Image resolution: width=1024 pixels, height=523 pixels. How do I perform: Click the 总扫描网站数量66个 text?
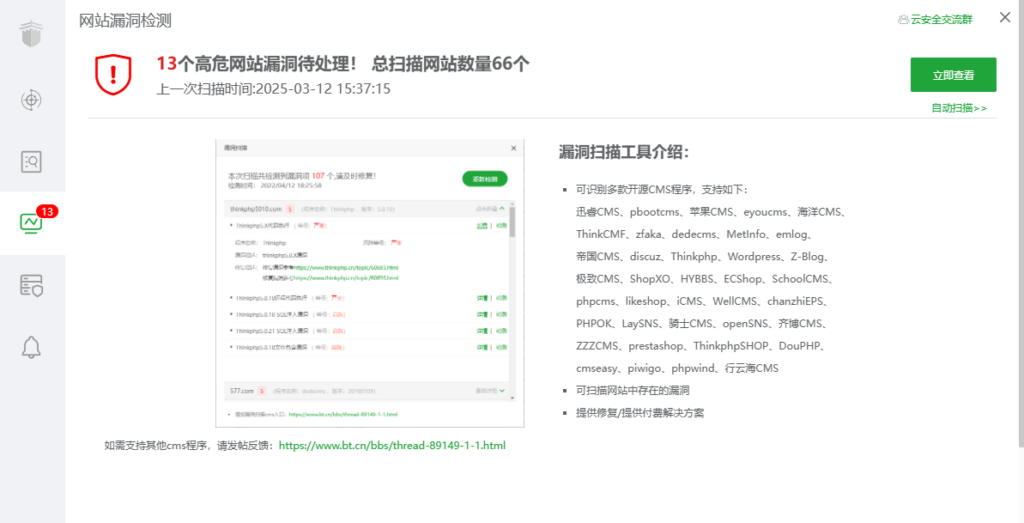[x=451, y=64]
